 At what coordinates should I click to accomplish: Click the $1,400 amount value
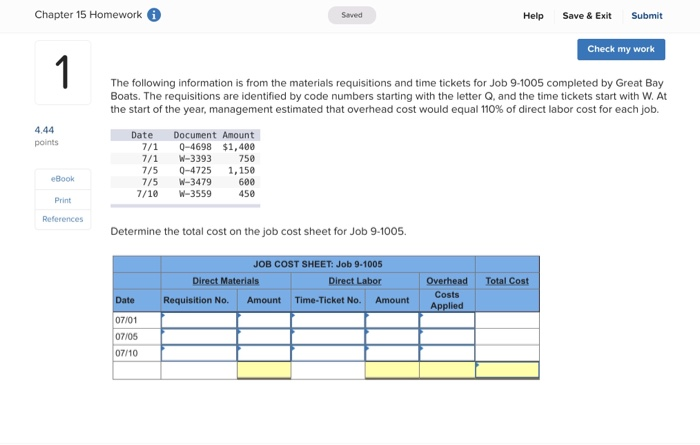tap(238, 147)
